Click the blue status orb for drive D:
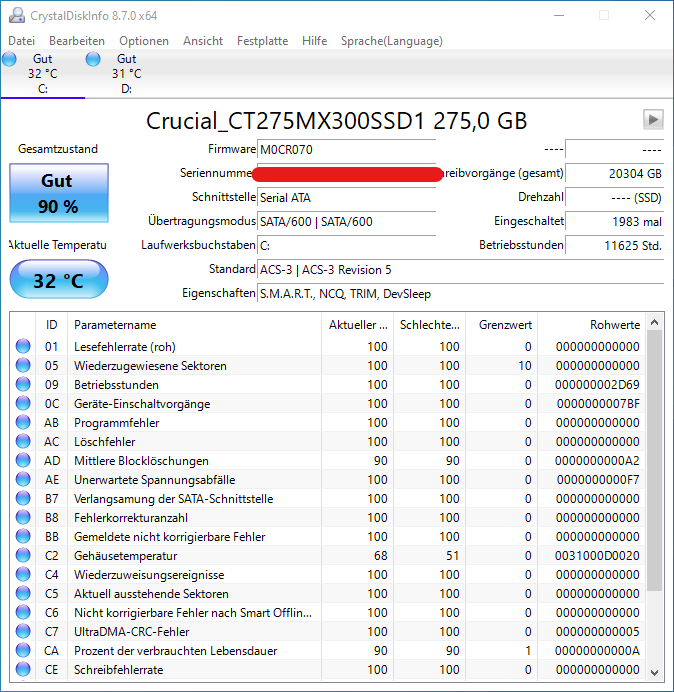Screen dimensions: 674x692 93,59
